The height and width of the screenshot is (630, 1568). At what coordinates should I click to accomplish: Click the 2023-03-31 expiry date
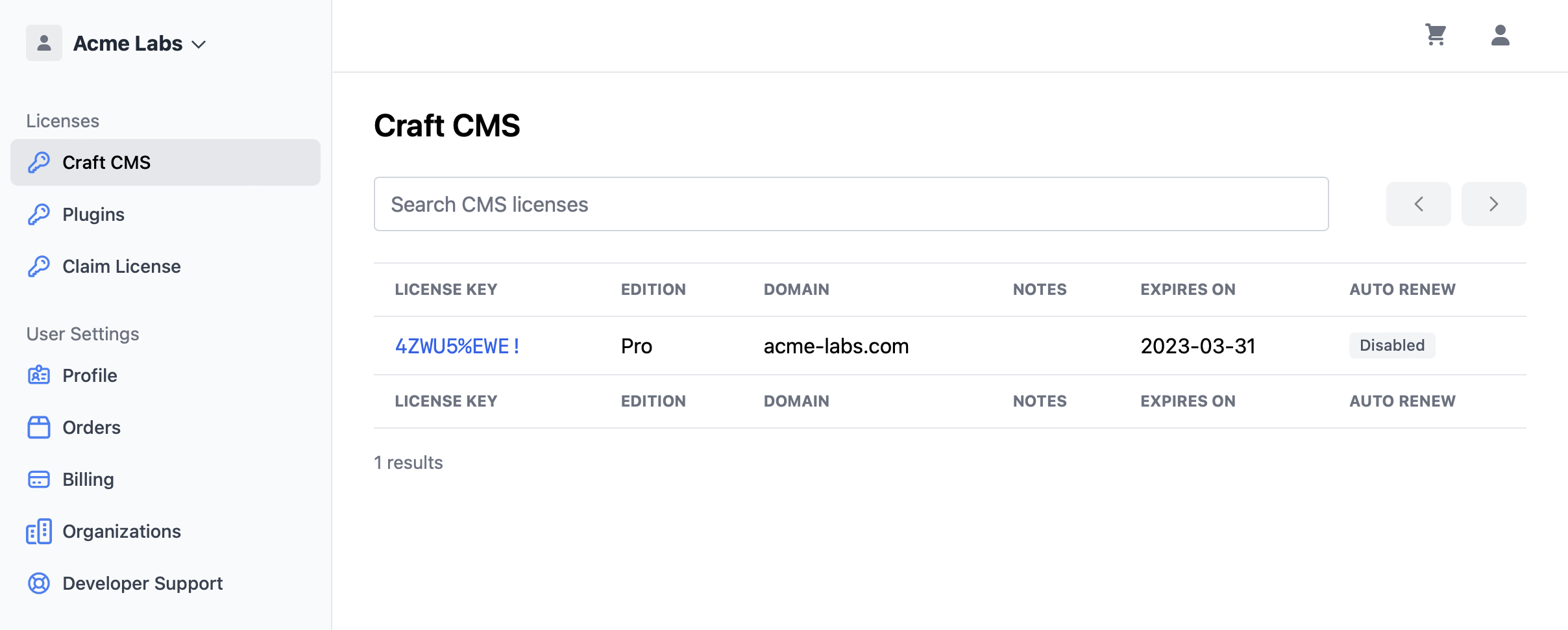tap(1198, 346)
